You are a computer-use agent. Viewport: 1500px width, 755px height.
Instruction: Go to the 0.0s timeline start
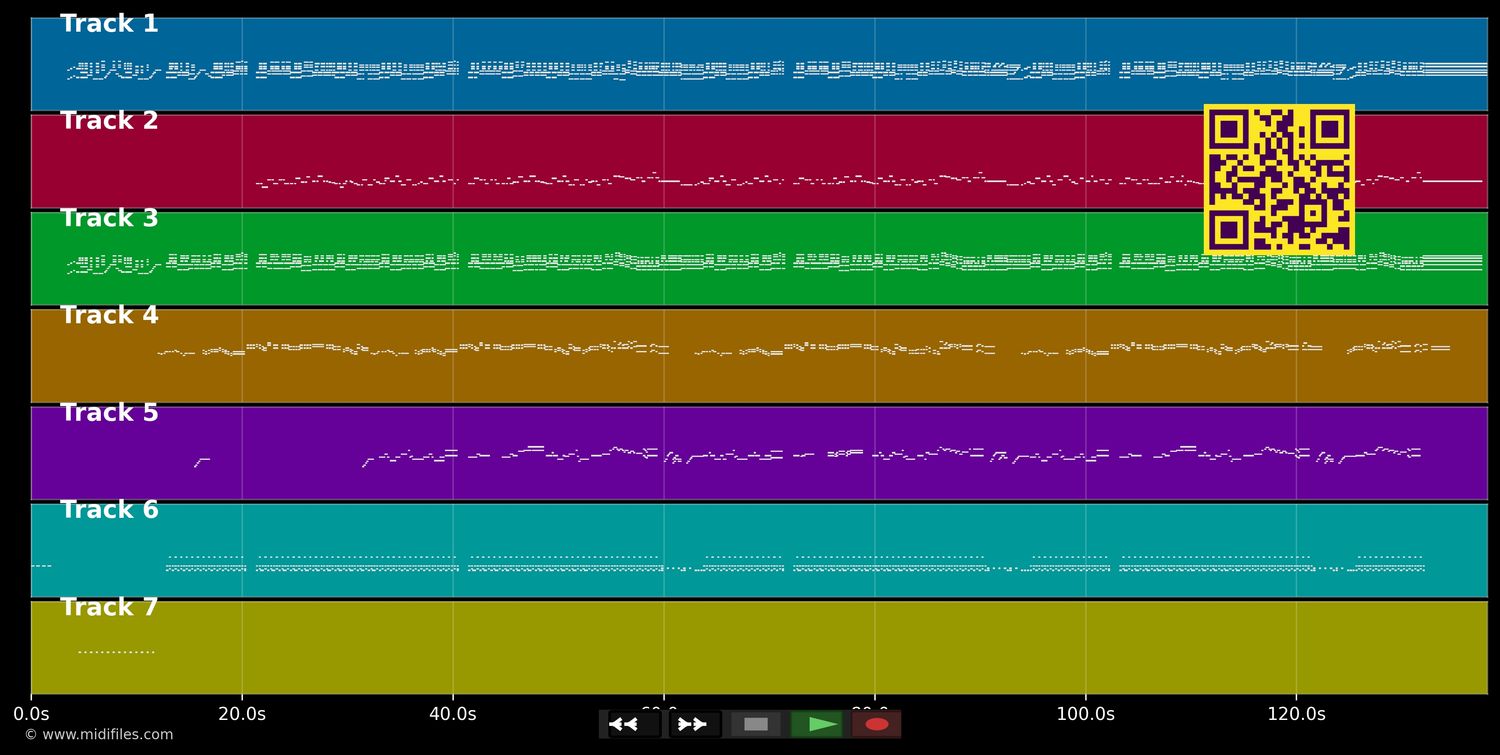[x=31, y=714]
